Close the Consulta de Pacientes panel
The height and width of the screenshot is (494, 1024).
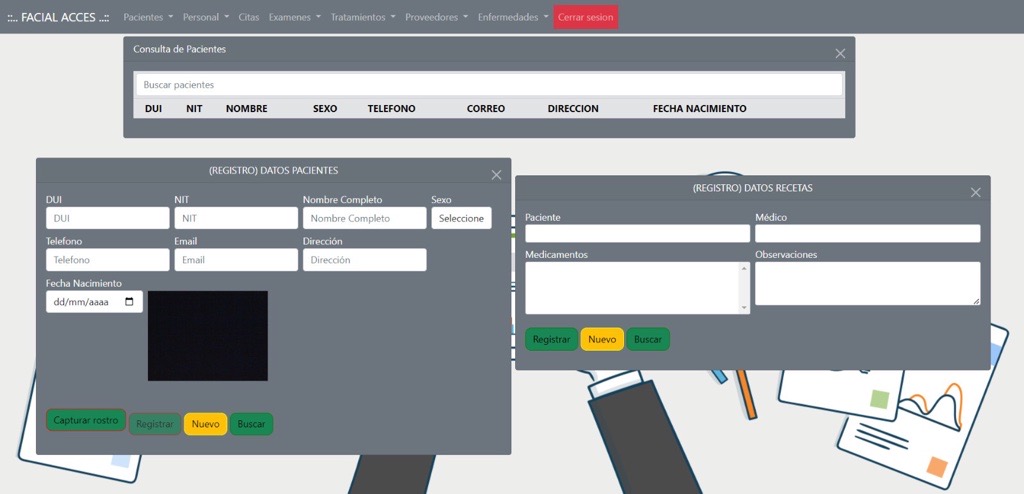coord(840,54)
